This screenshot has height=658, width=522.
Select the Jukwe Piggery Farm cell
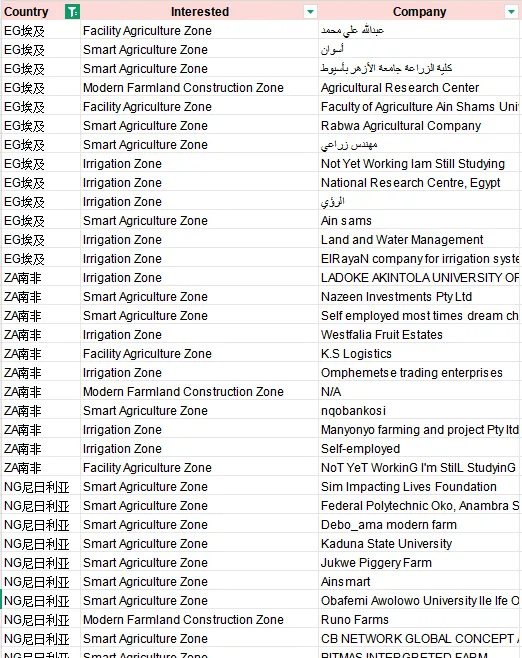point(419,563)
